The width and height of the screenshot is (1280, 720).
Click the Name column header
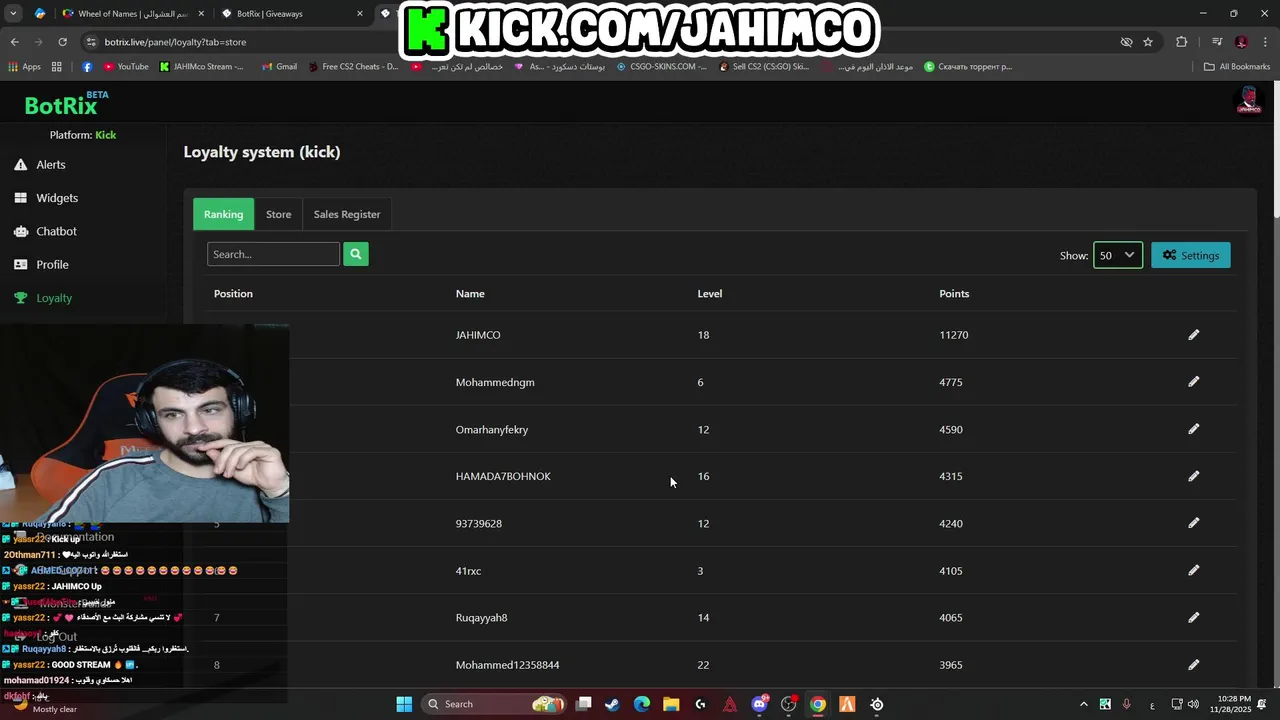pos(470,294)
